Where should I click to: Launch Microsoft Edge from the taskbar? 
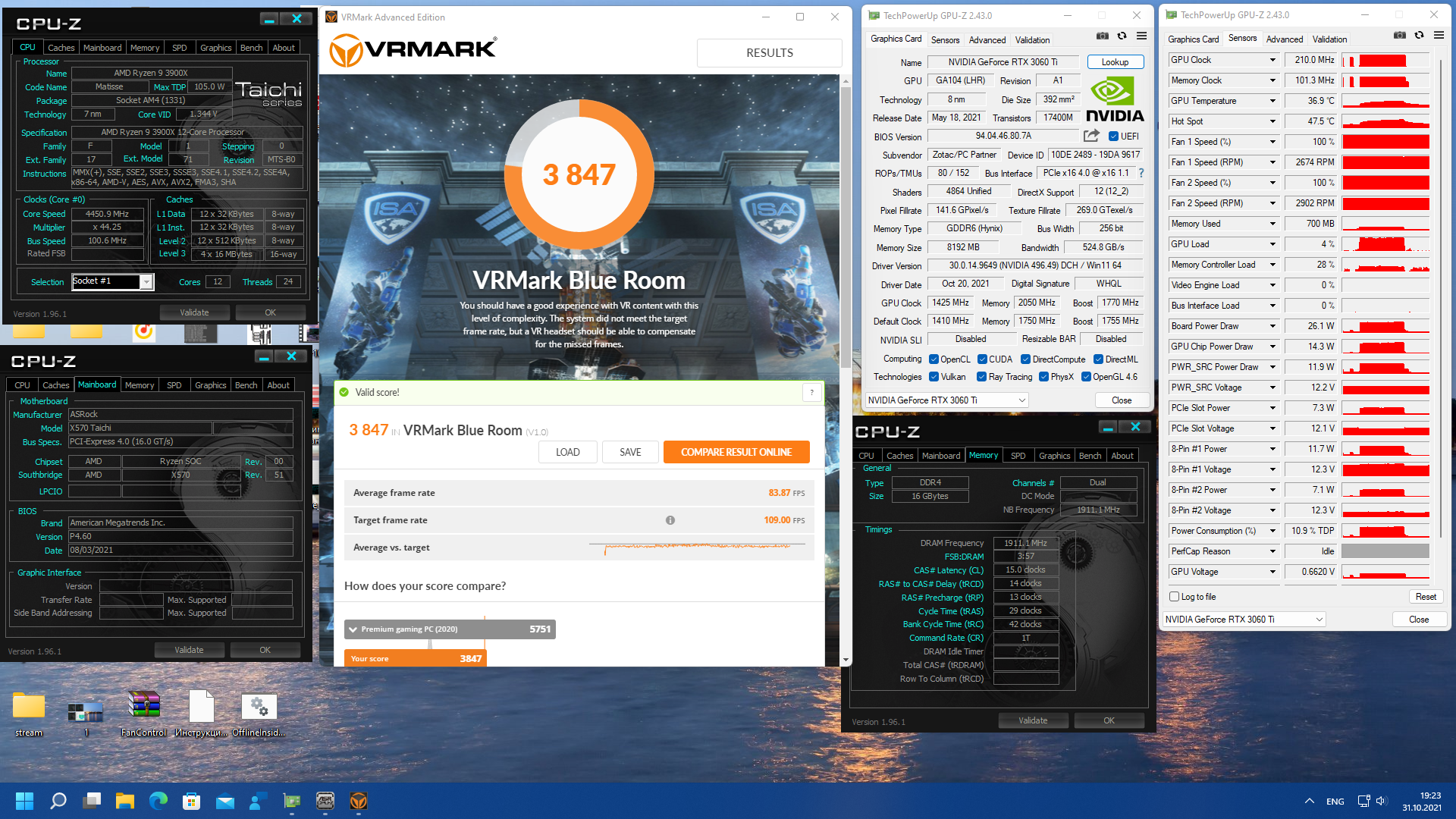pos(158,801)
